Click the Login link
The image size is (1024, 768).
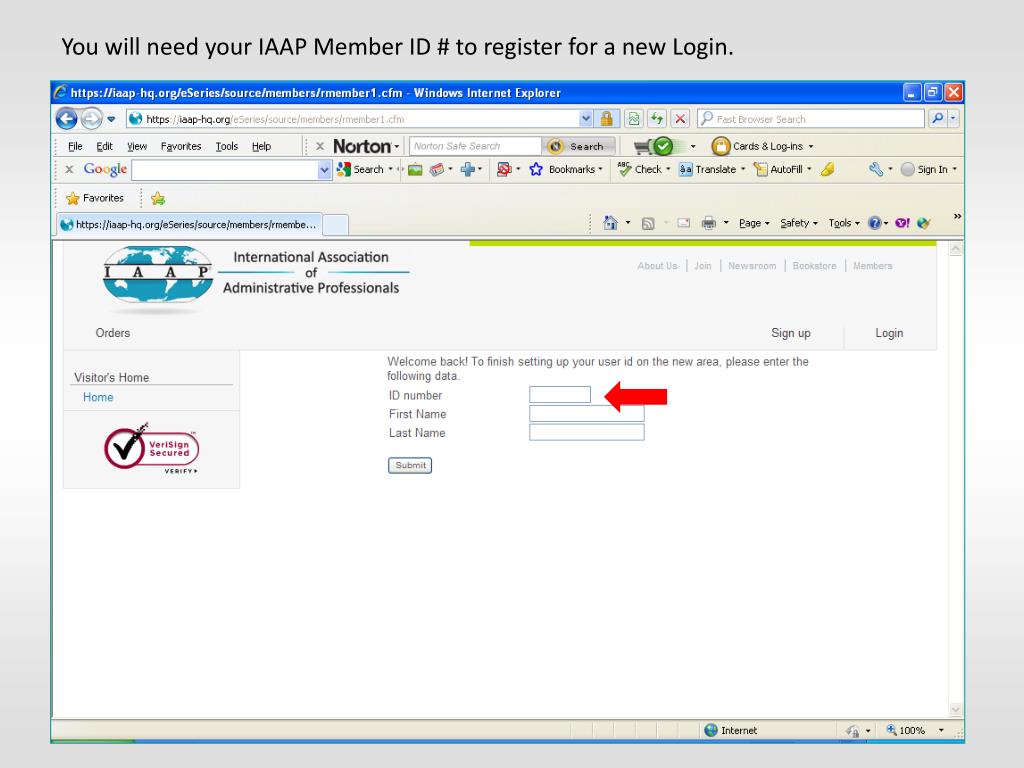coord(889,333)
